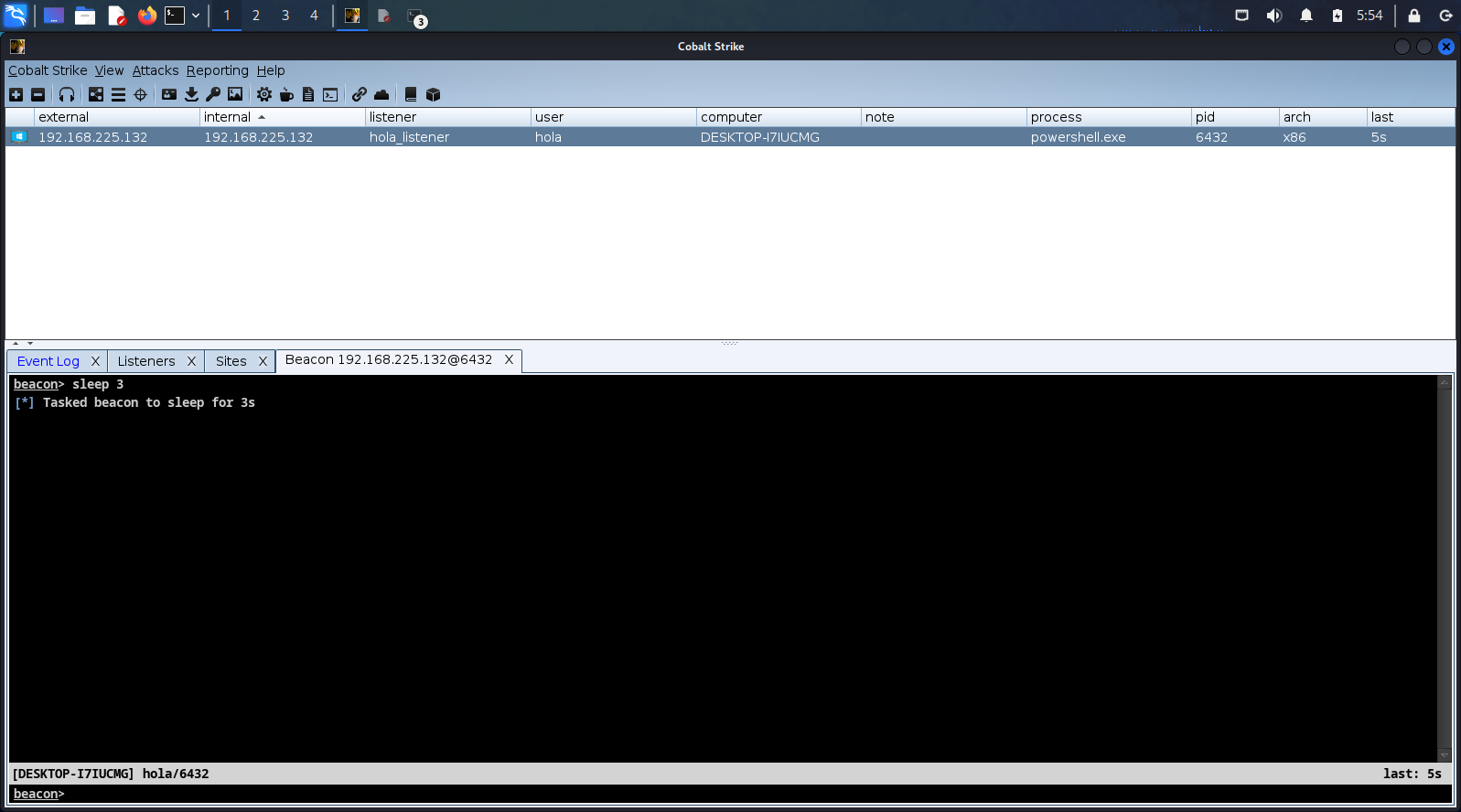Switch to workspace 4 in panel
Viewport: 1461px width, 812px height.
click(314, 16)
